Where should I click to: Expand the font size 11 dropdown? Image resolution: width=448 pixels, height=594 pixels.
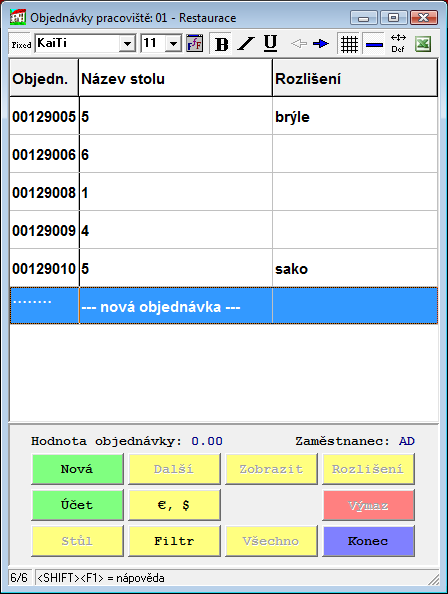pyautogui.click(x=173, y=44)
